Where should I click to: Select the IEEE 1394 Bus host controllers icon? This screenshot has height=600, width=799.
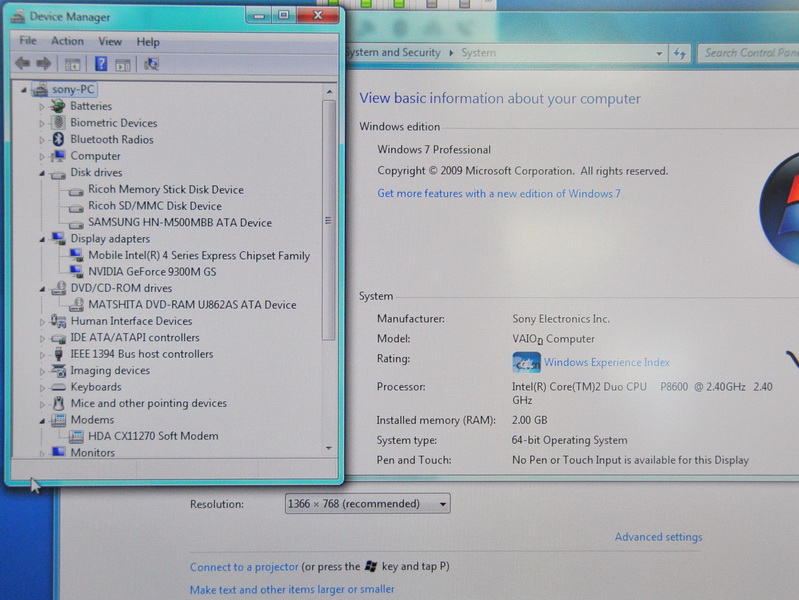[x=59, y=354]
